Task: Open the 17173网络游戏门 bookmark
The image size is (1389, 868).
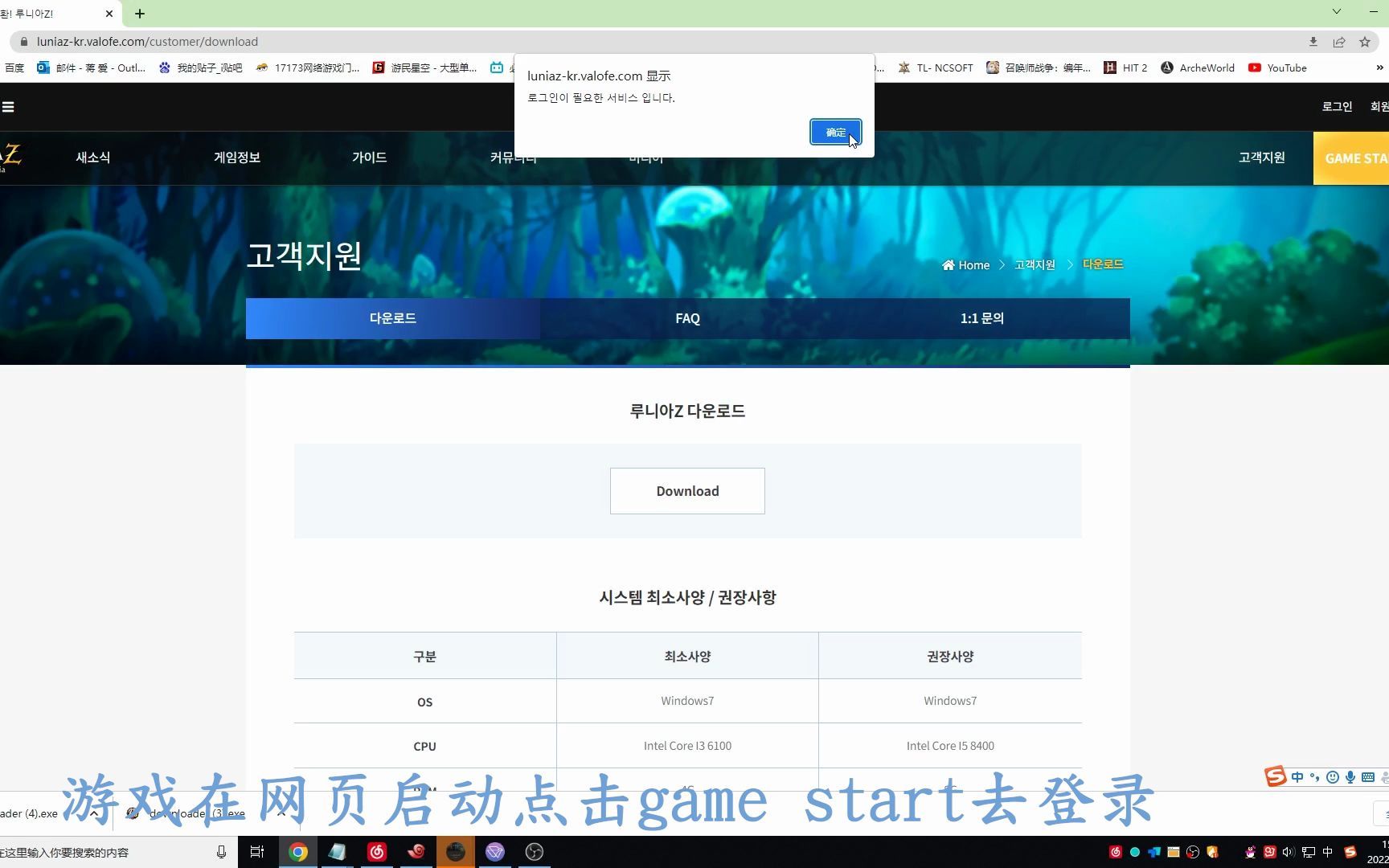Action: tap(308, 68)
